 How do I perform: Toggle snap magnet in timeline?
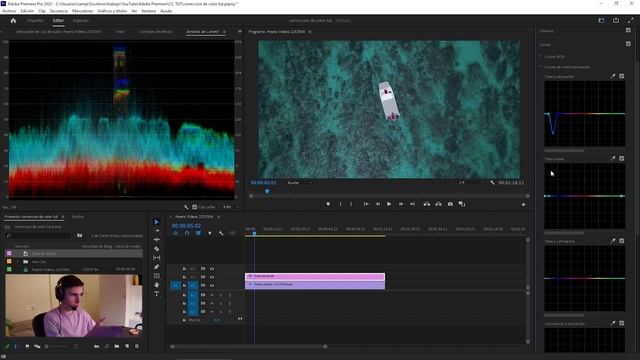187,233
